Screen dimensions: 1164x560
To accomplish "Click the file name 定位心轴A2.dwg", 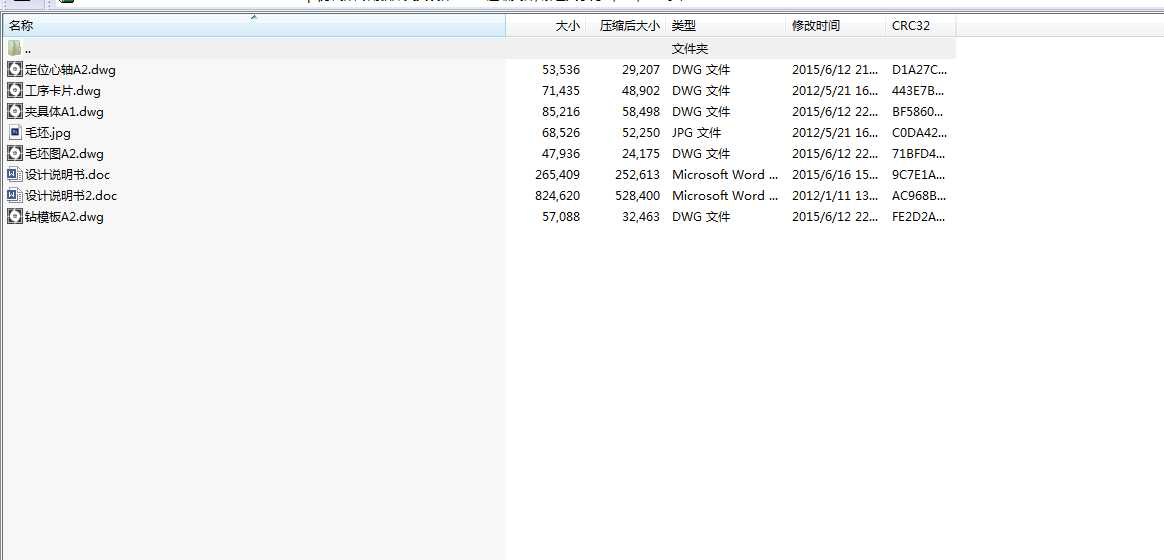I will [71, 70].
